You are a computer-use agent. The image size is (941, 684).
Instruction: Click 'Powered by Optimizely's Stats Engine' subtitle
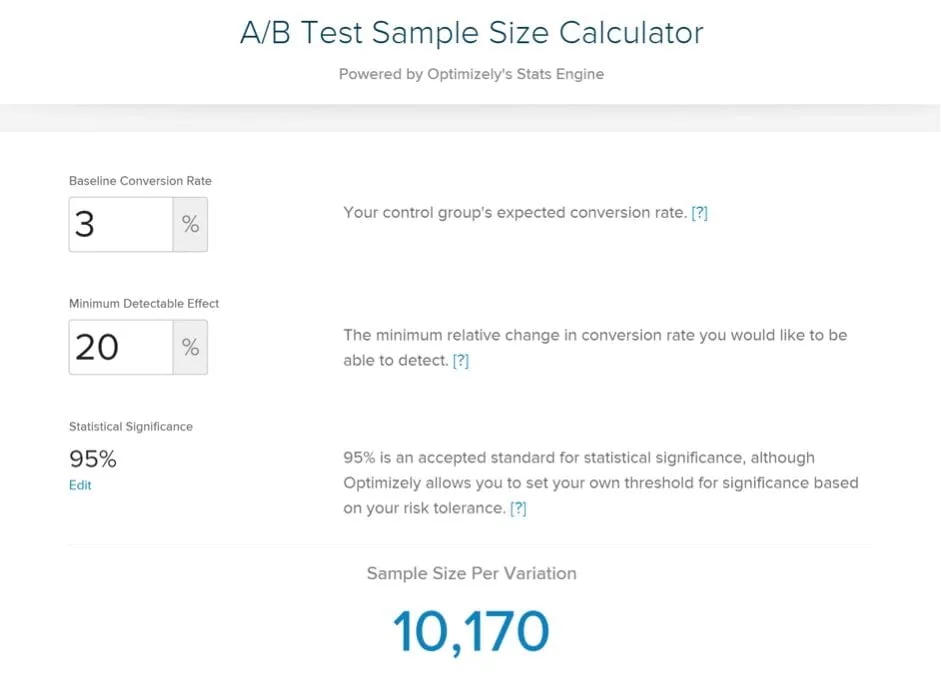[471, 74]
